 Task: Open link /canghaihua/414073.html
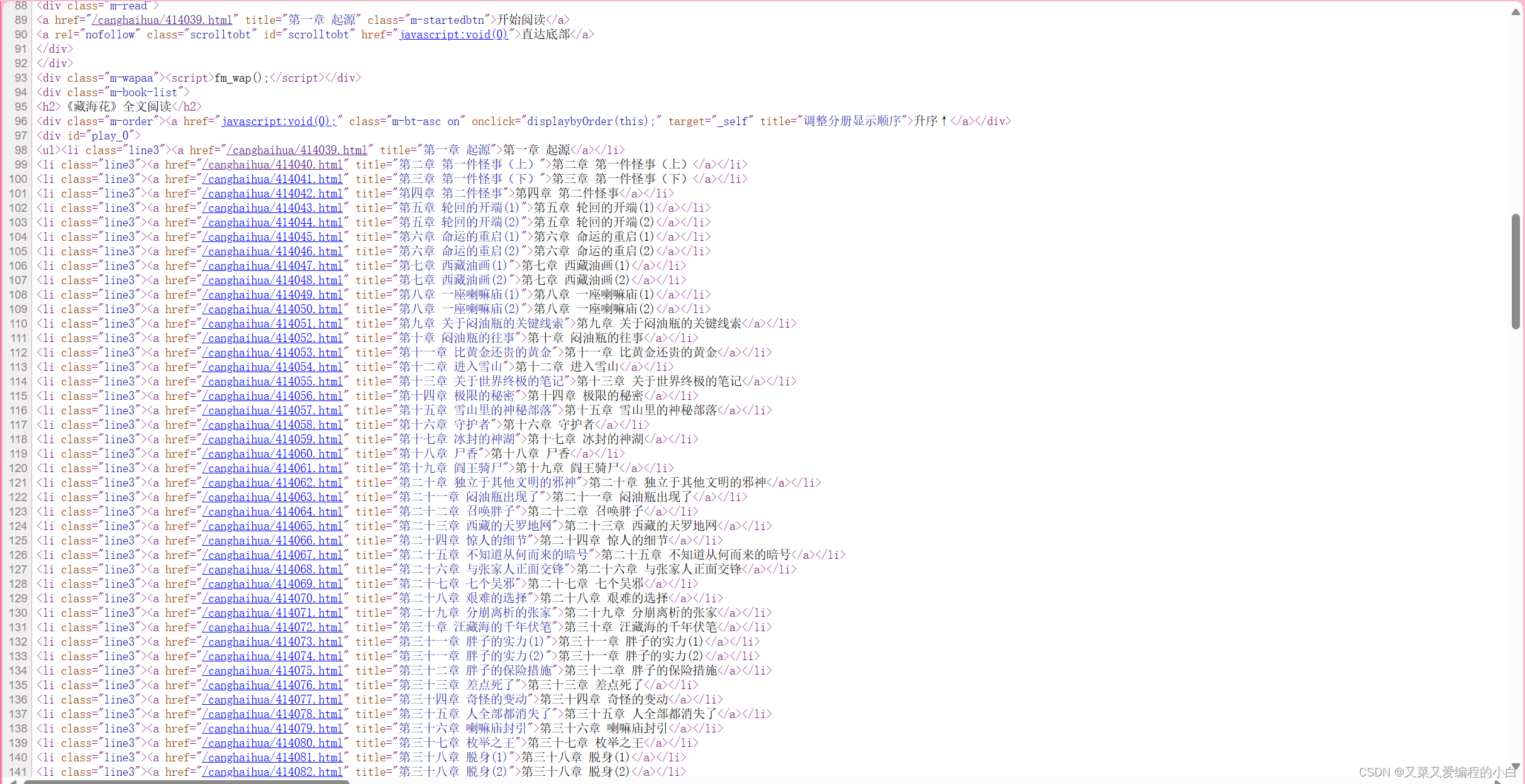pyautogui.click(x=272, y=642)
